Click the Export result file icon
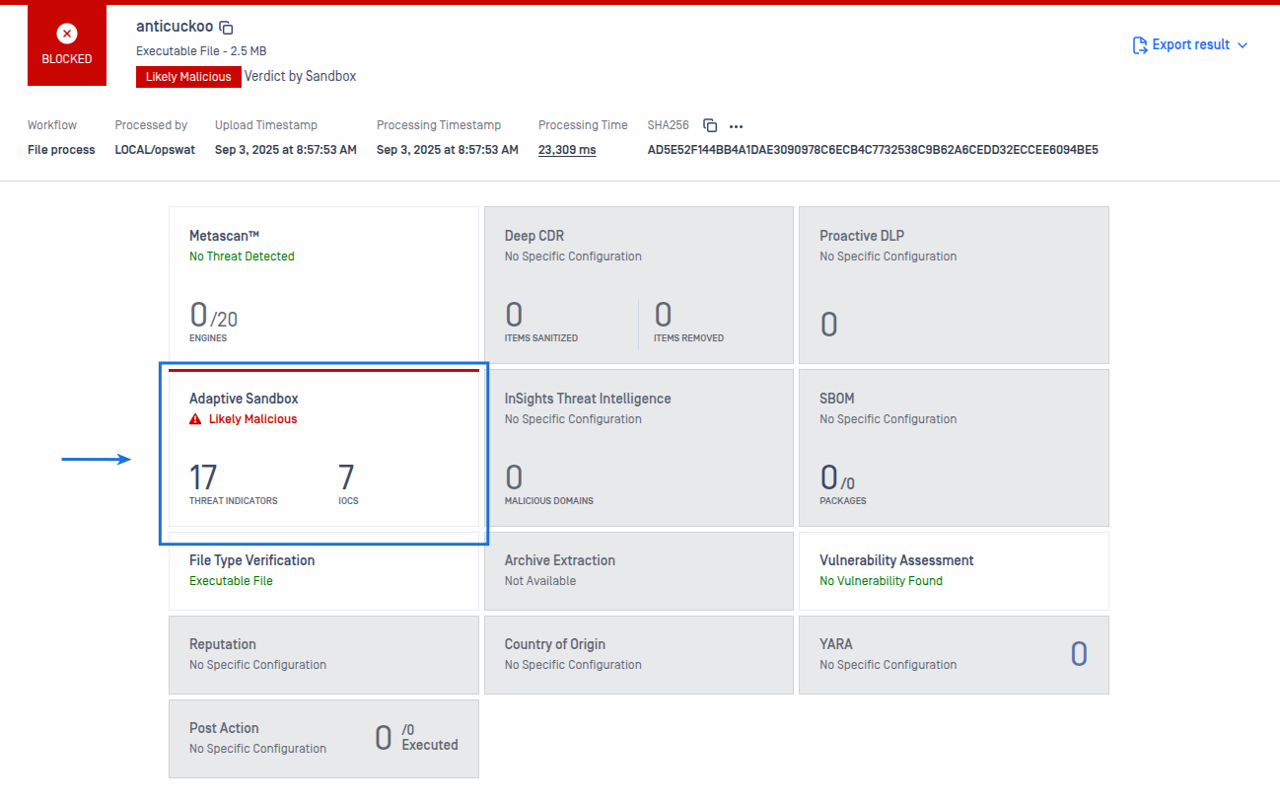This screenshot has height=806, width=1280. pos(1139,45)
